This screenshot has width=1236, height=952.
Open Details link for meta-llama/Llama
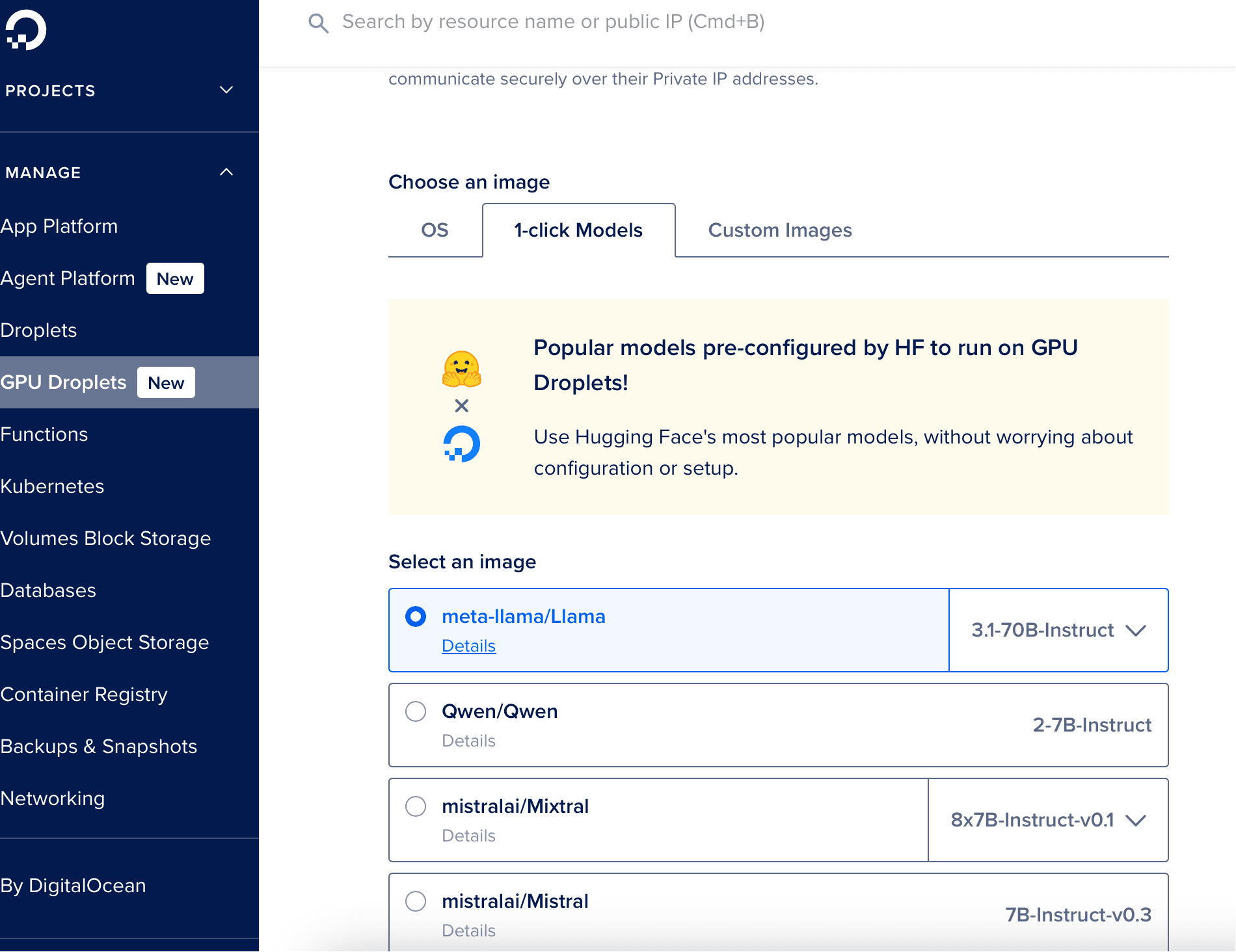click(x=468, y=646)
